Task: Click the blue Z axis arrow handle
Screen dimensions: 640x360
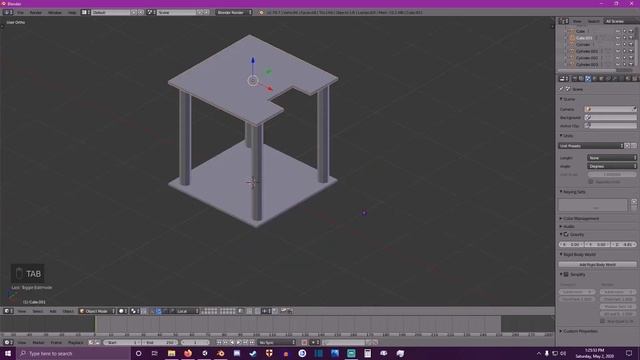Action: click(253, 61)
